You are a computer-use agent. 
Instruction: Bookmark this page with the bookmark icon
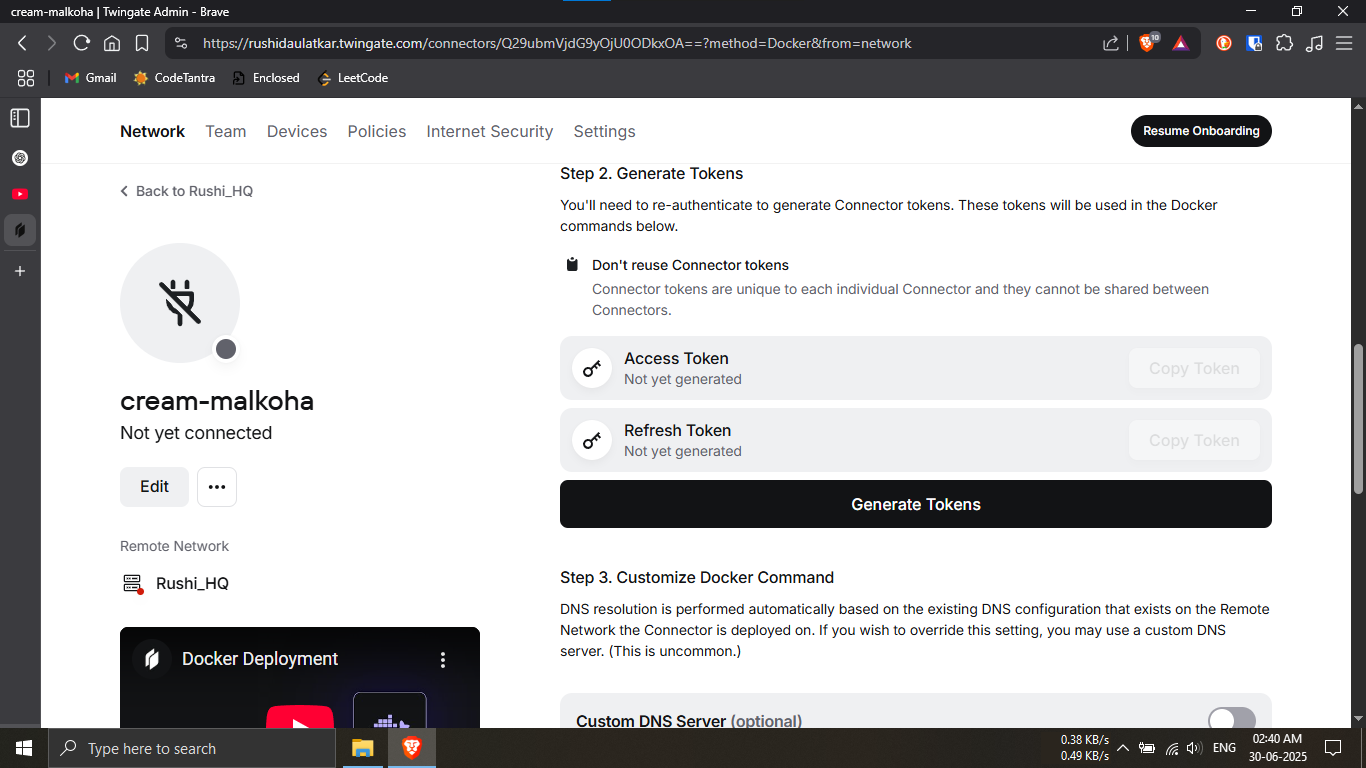[142, 43]
